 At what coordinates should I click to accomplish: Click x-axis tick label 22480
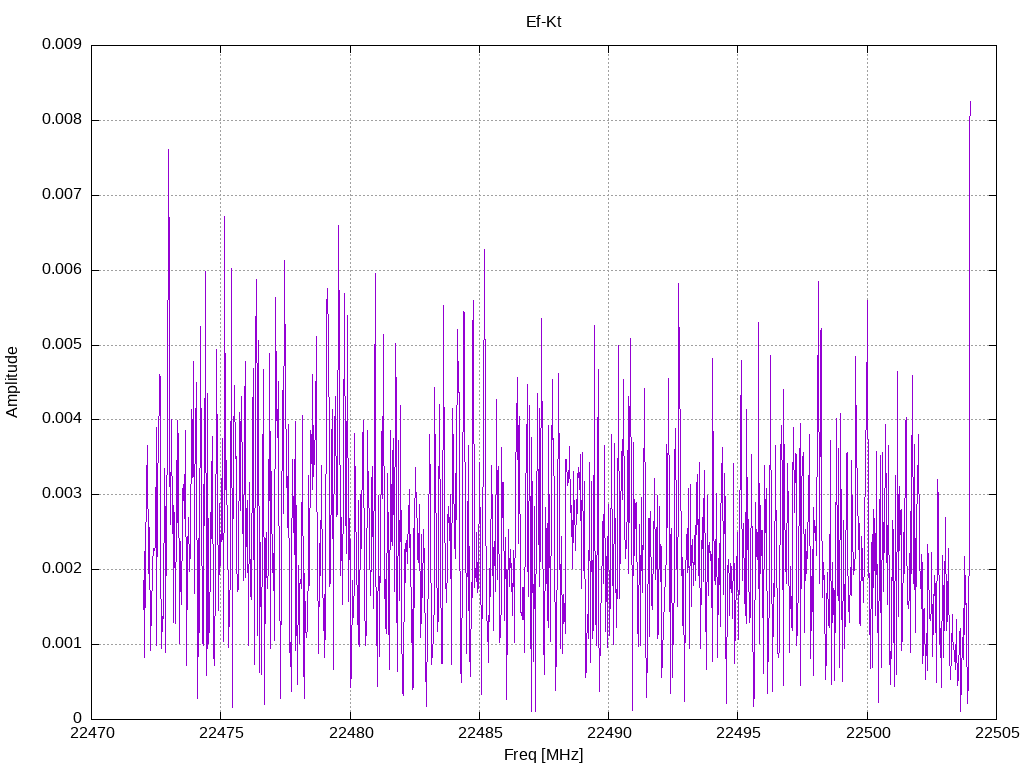click(351, 733)
